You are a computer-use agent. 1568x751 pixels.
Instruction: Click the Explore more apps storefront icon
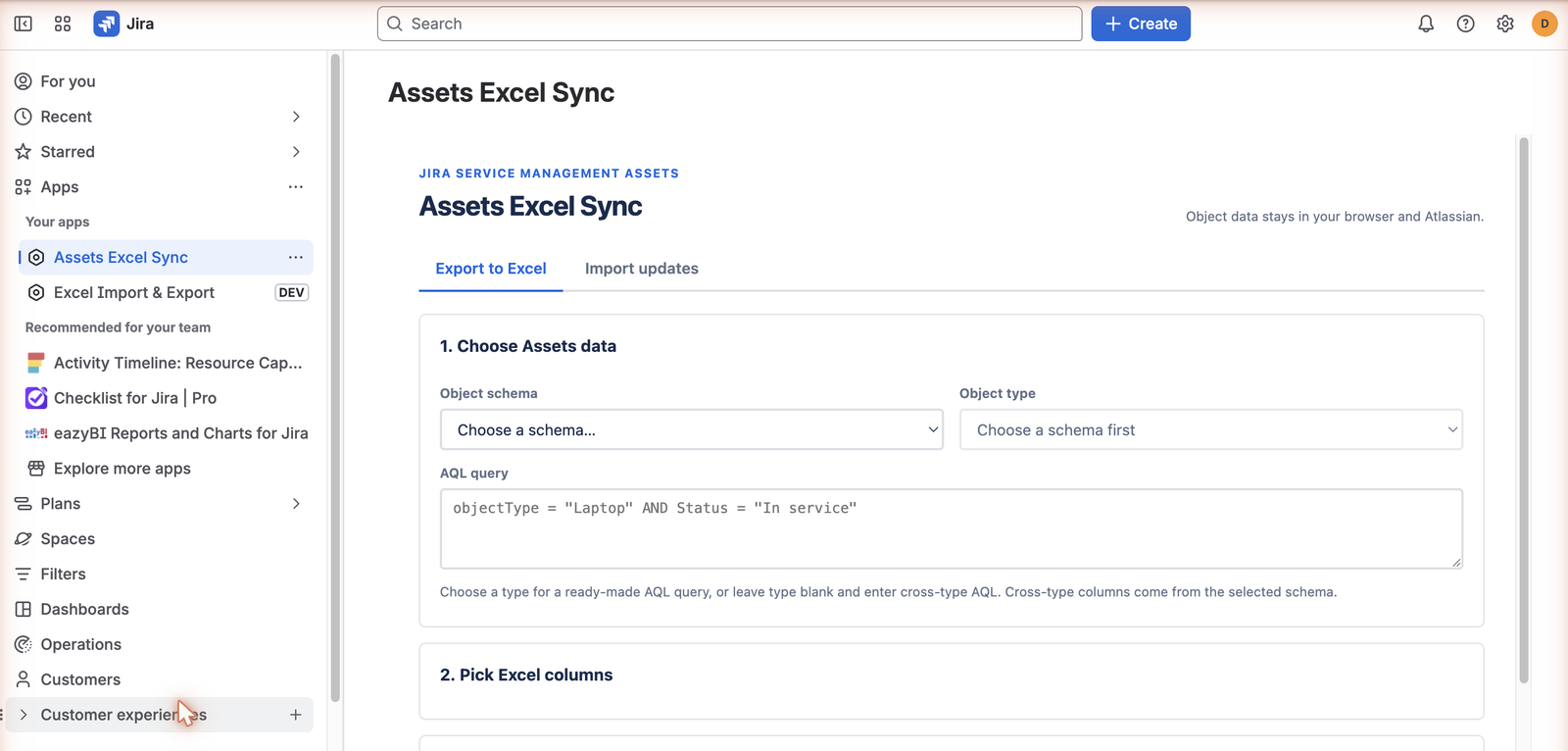(x=36, y=469)
